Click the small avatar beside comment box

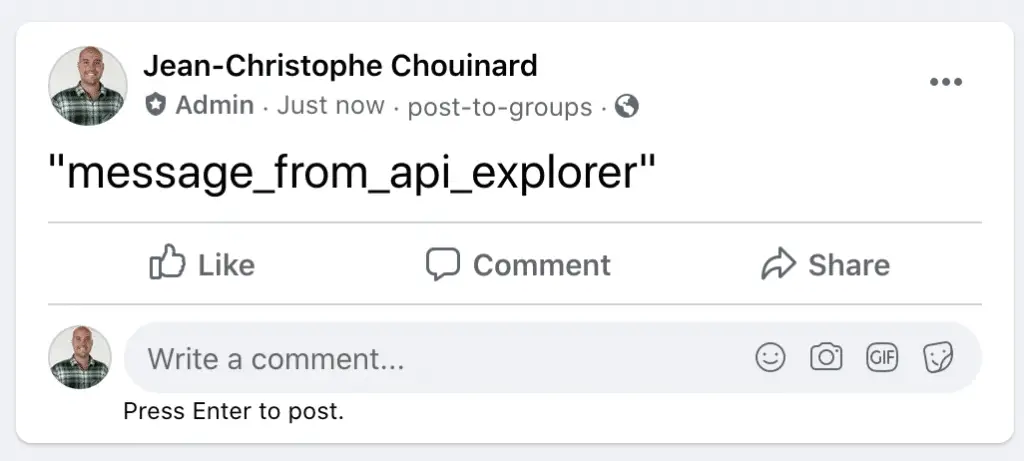(x=80, y=357)
